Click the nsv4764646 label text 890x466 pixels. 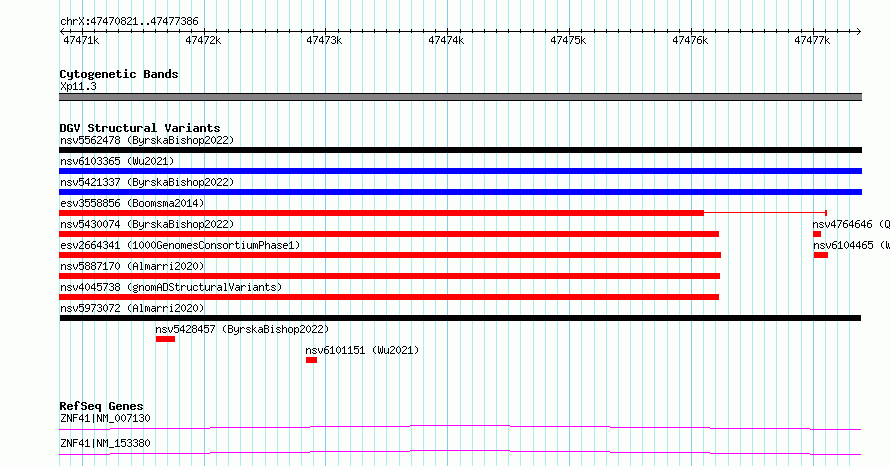(851, 224)
